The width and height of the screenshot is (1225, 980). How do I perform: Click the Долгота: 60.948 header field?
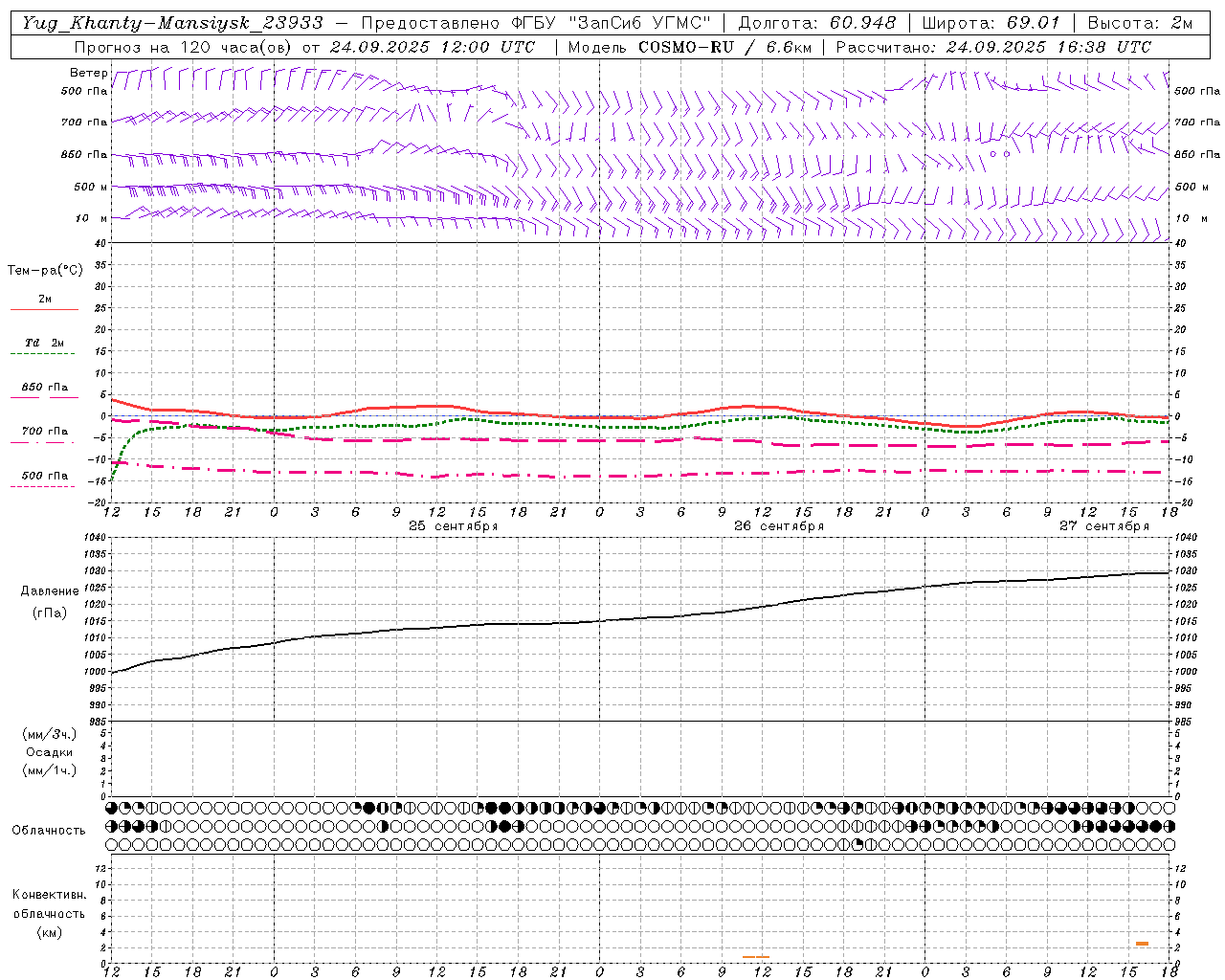[817, 23]
